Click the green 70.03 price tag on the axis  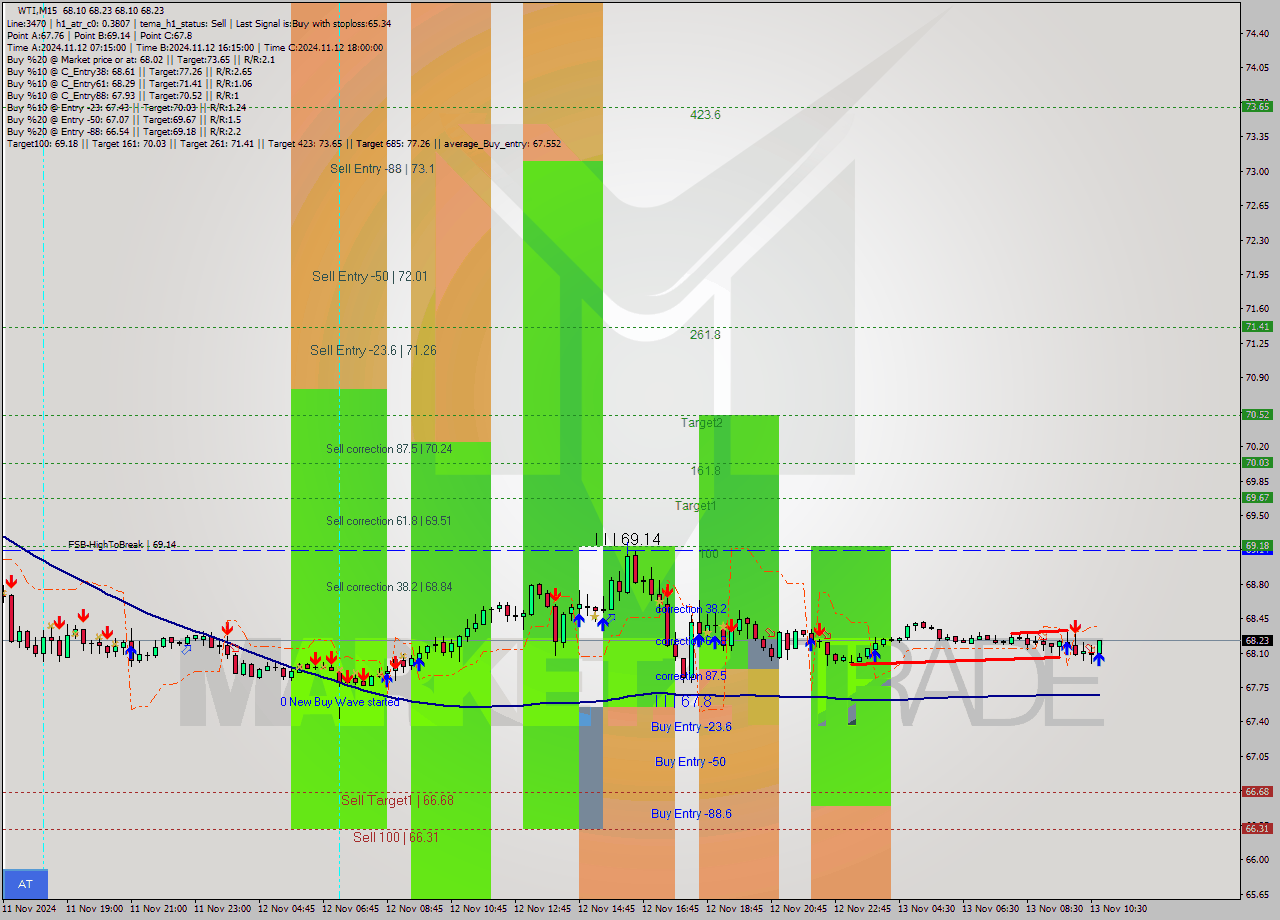[x=1257, y=463]
